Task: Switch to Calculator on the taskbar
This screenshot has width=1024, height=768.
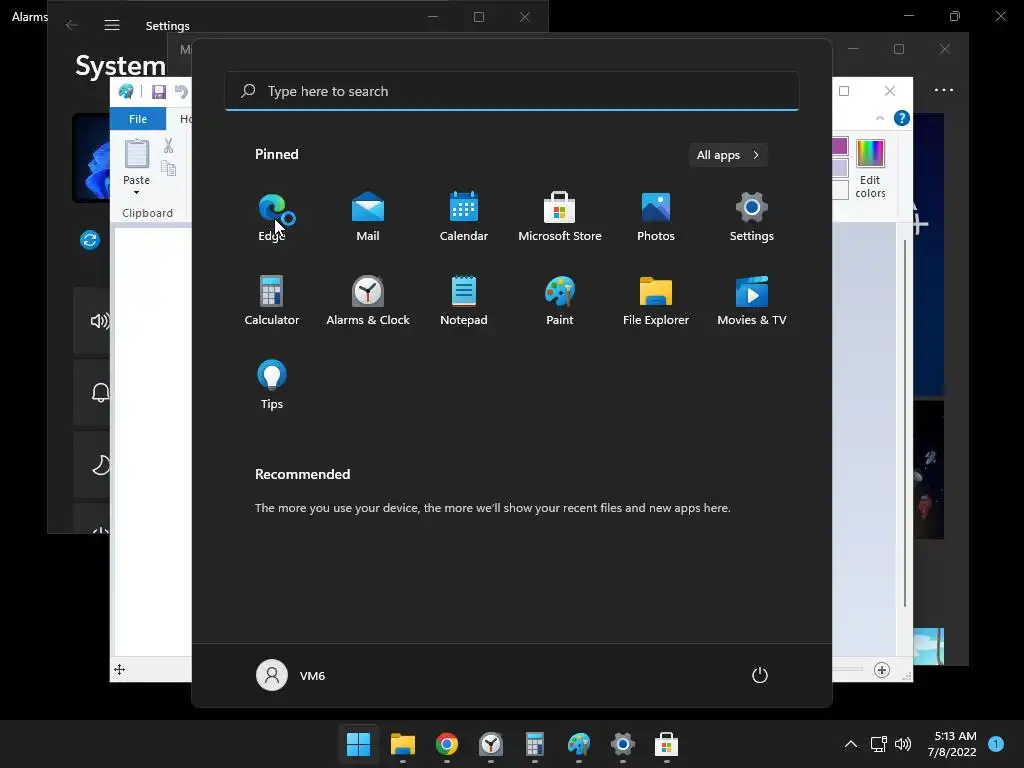Action: coord(535,744)
